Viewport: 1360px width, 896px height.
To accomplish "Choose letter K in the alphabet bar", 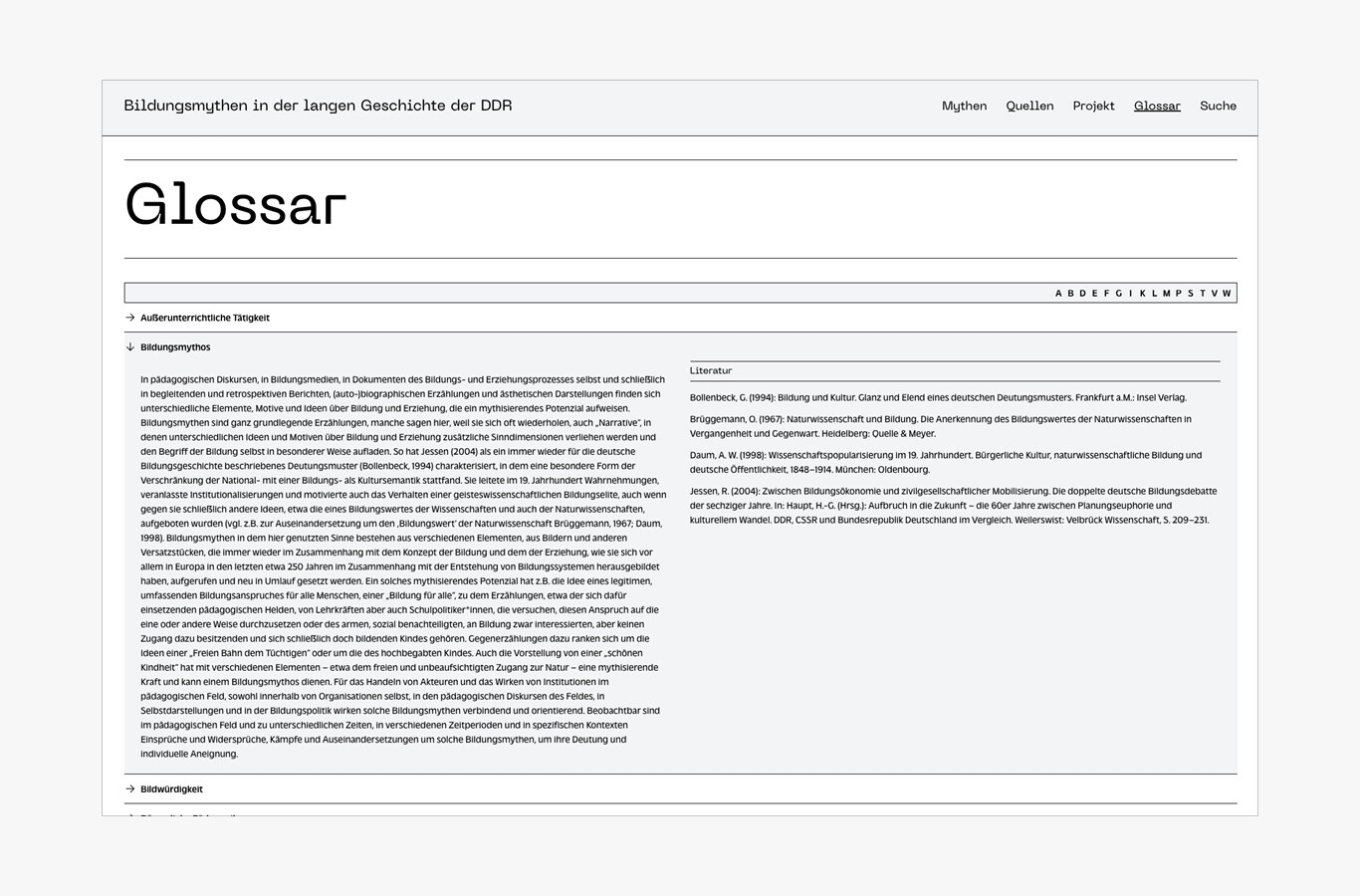I will click(1142, 294).
